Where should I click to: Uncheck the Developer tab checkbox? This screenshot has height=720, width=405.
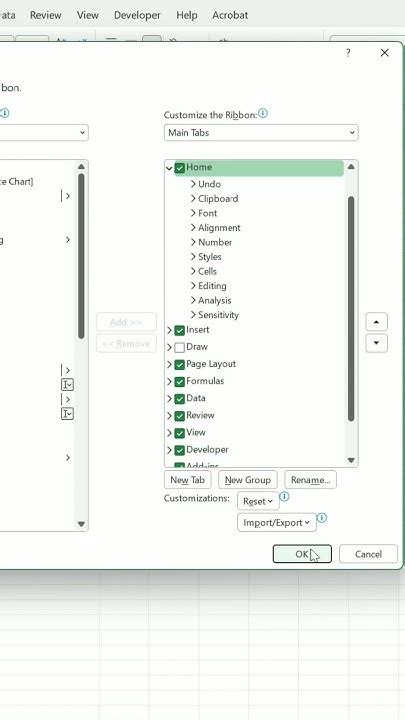tap(180, 450)
